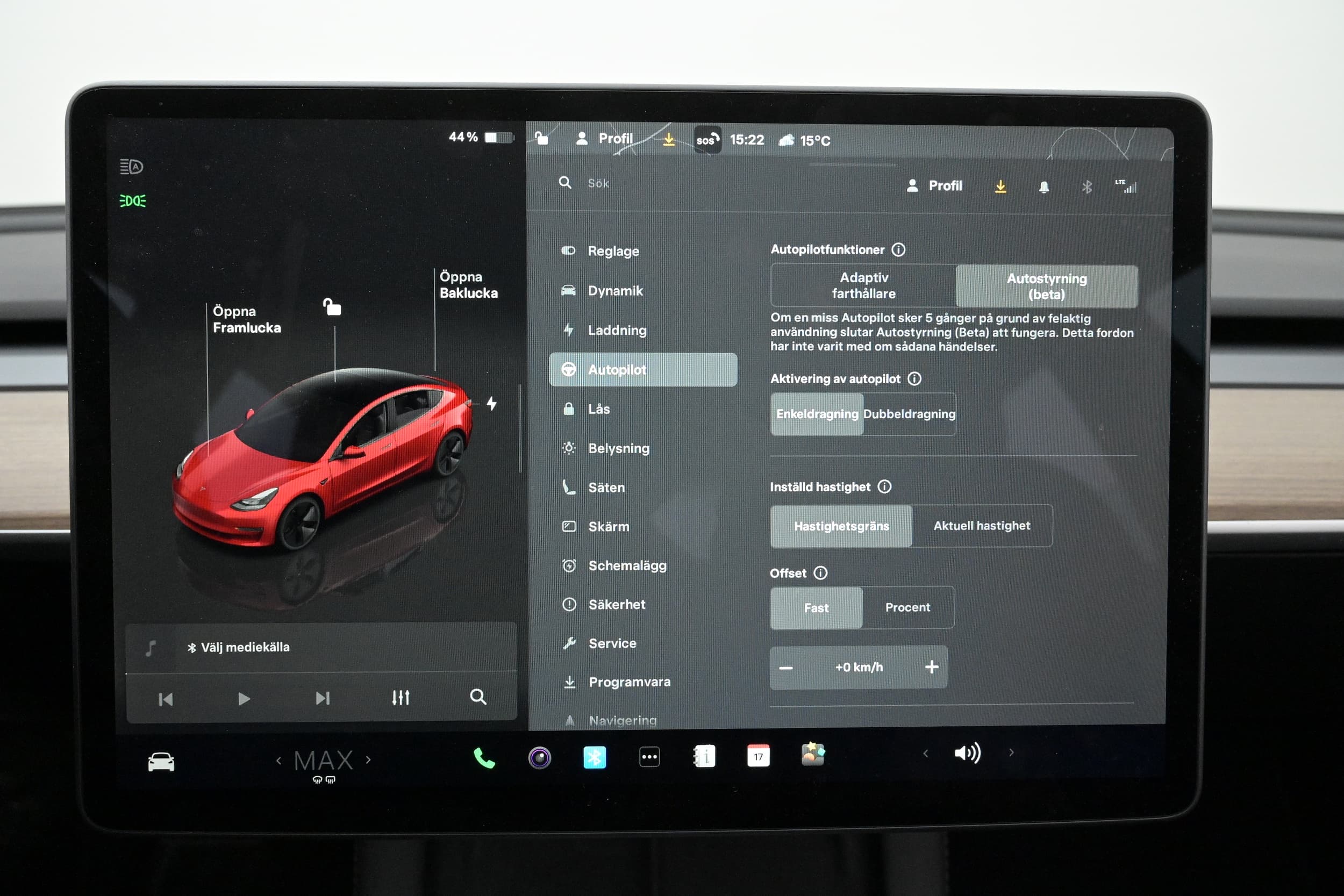The image size is (1344, 896).
Task: Tap the LTE signal strength icon
Action: click(1126, 187)
